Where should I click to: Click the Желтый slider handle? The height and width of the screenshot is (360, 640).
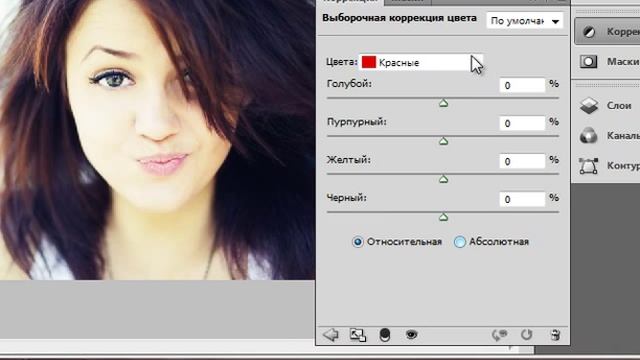[x=443, y=179]
